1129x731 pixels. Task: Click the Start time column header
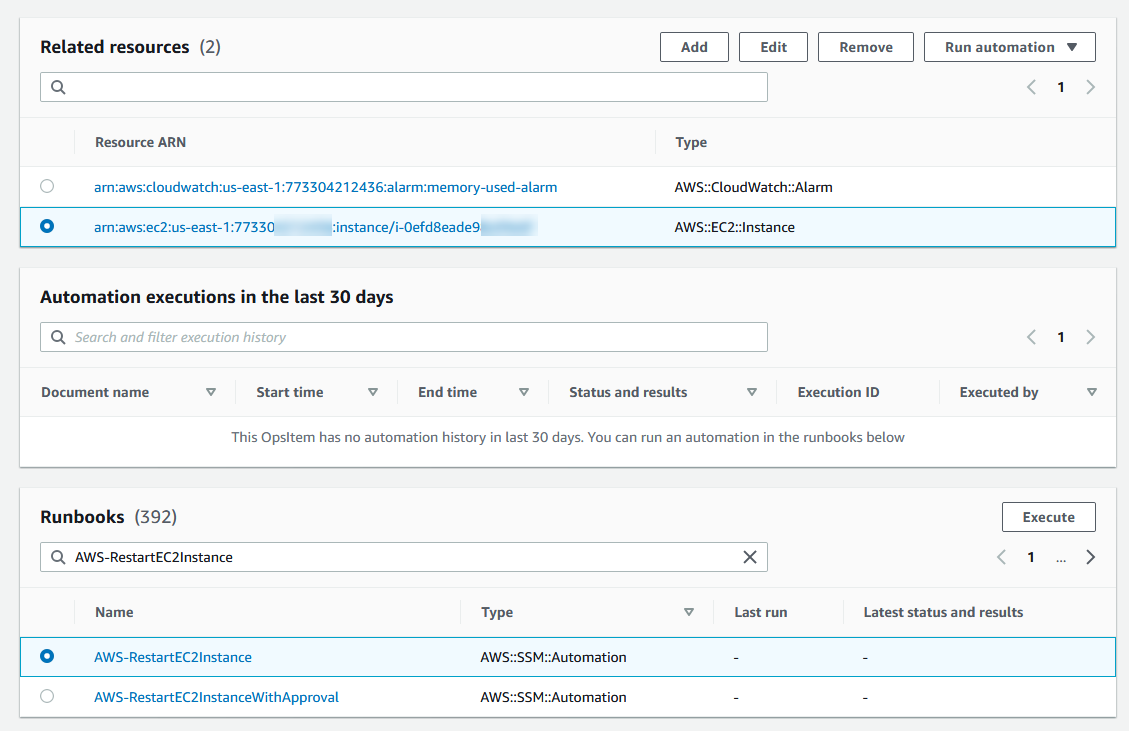[289, 393]
